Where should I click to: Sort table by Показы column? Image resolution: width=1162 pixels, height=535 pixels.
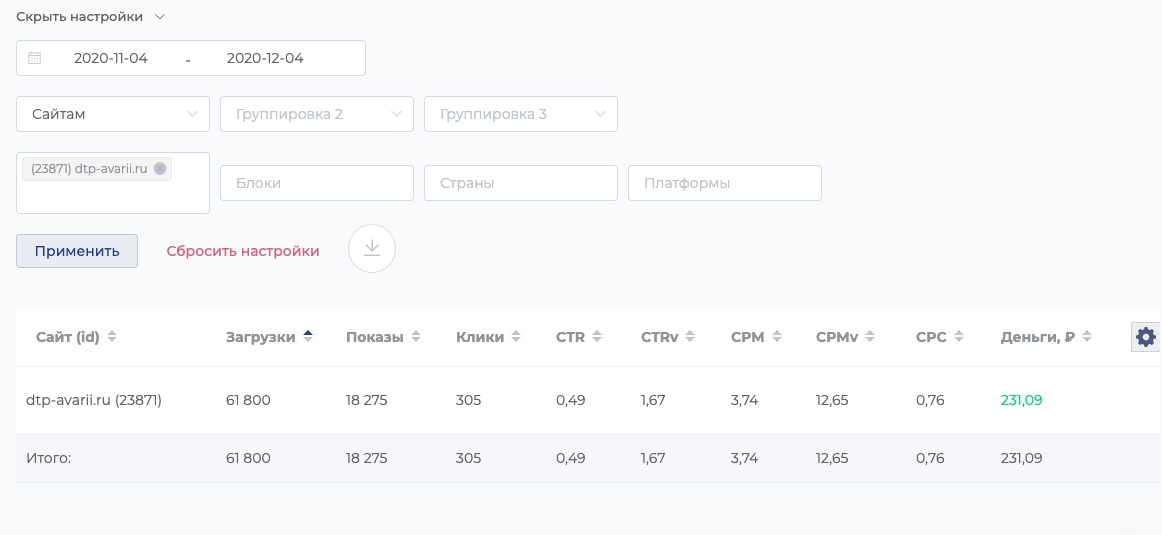383,337
